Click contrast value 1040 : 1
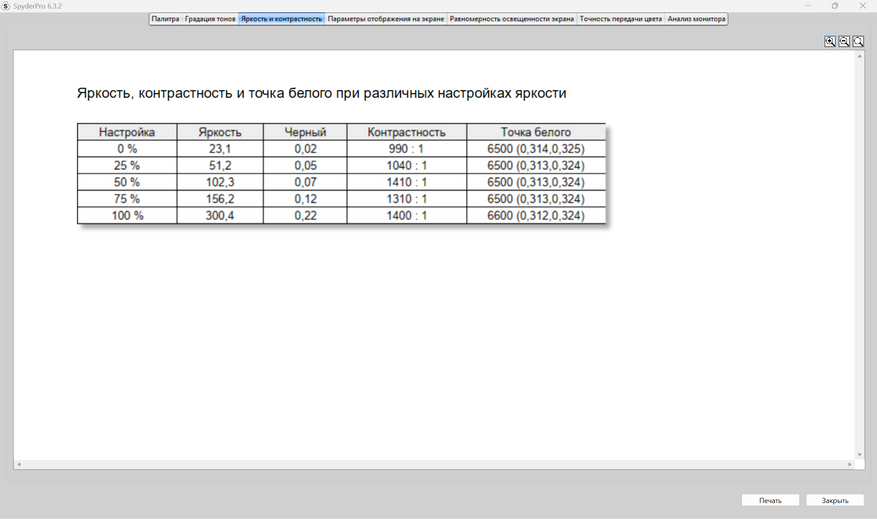877x519 pixels. click(x=407, y=166)
